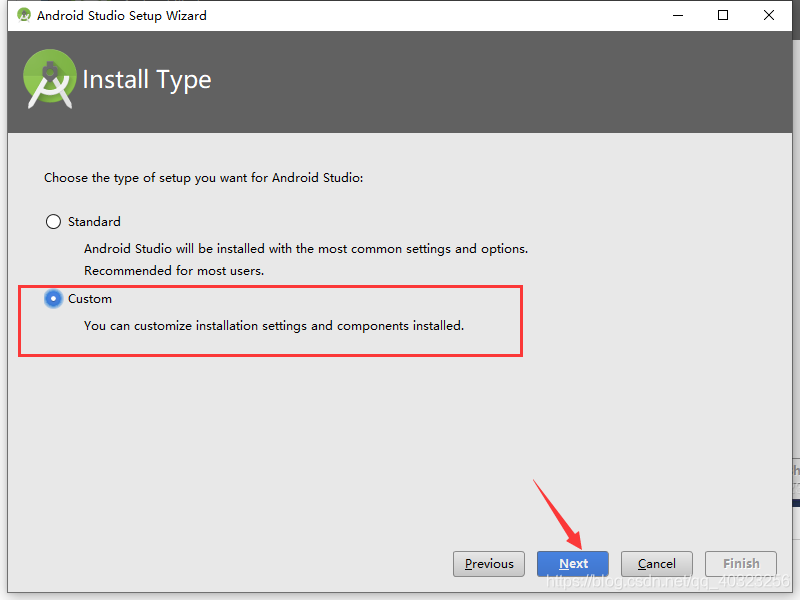The image size is (800, 600).
Task: Click the Next button
Action: [572, 564]
